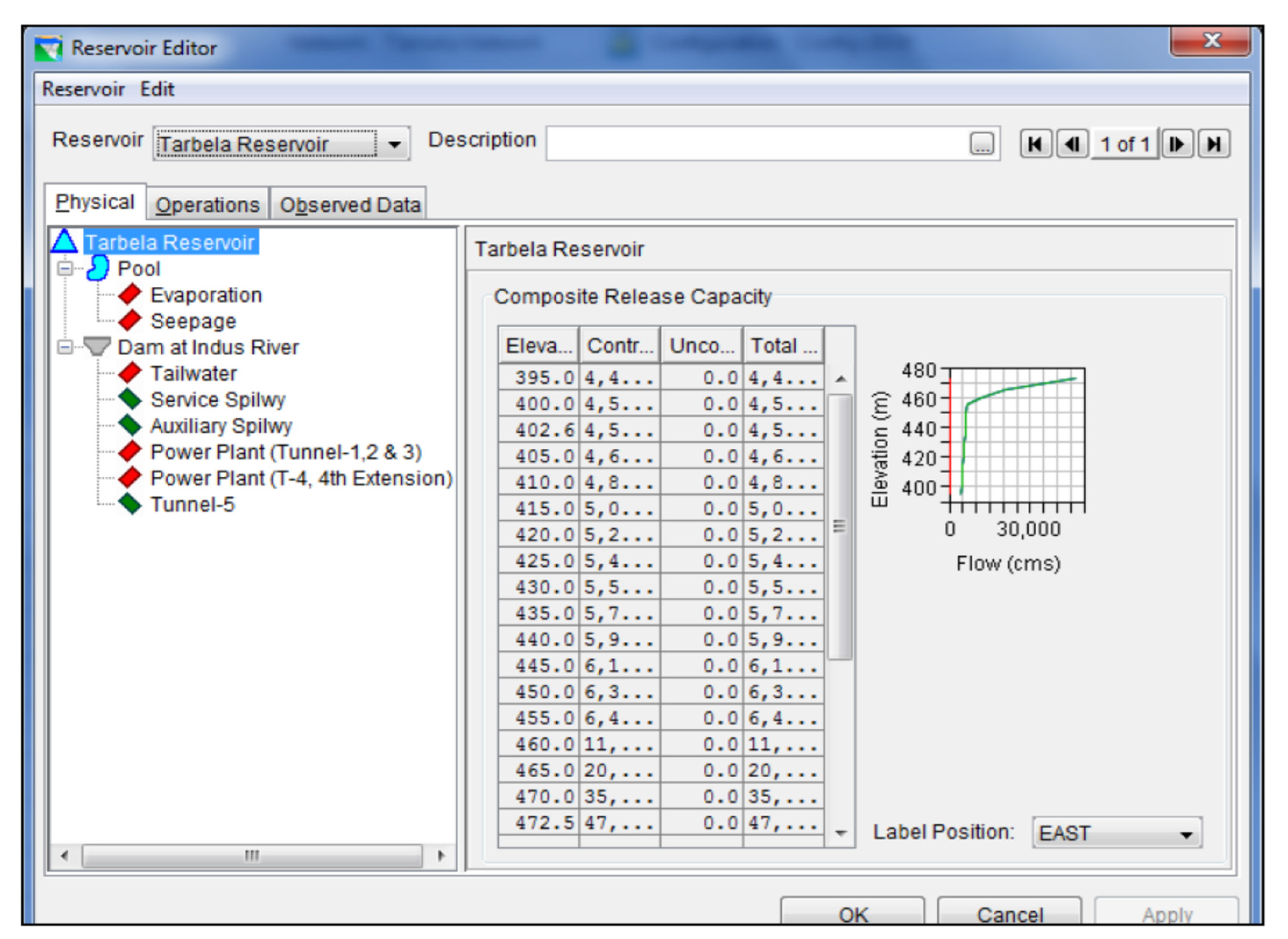Viewport: 1288px width, 939px height.
Task: Select the blue Pool icon in tree
Action: [98, 268]
